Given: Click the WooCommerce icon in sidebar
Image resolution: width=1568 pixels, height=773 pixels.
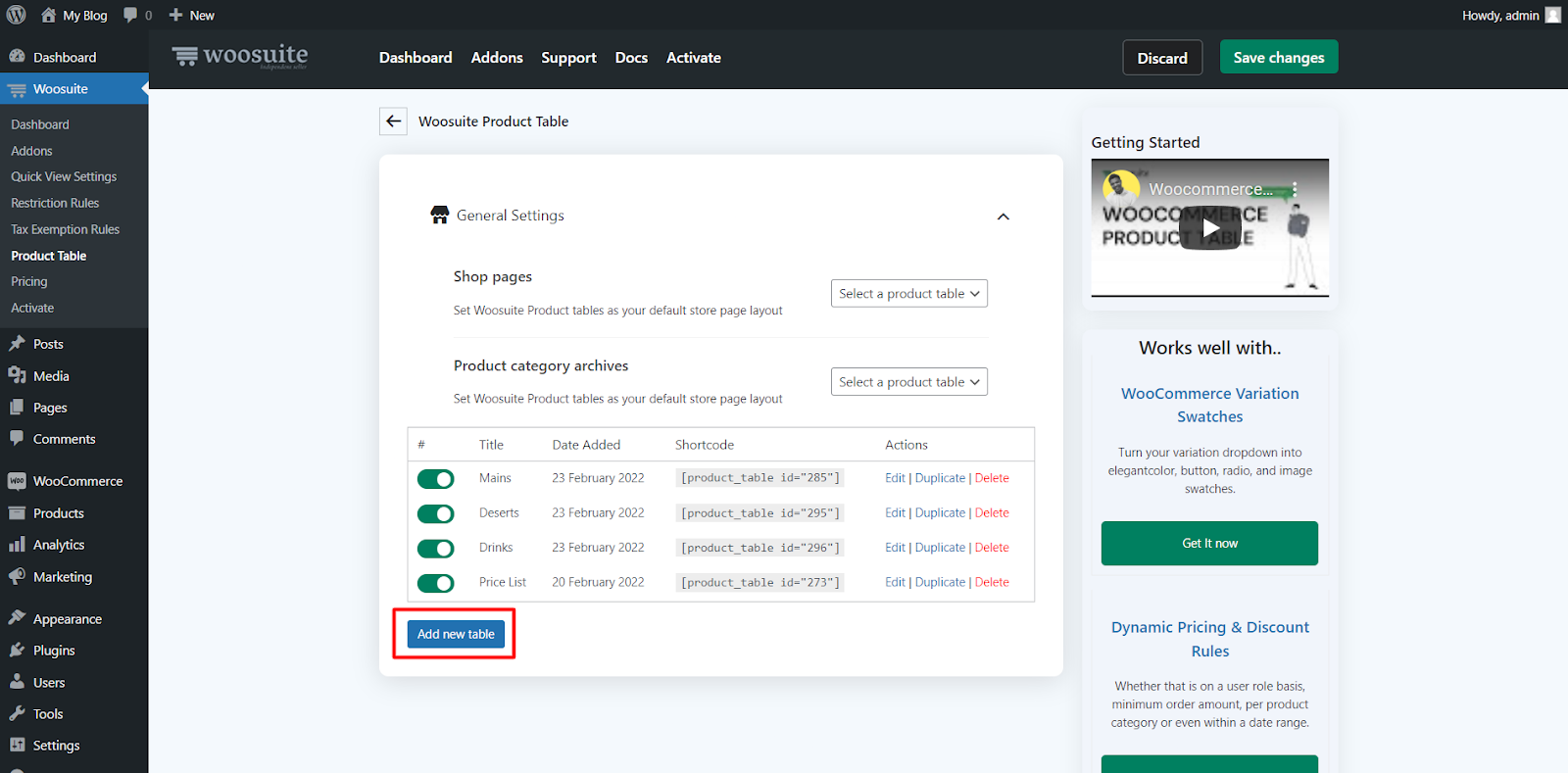Looking at the screenshot, I should [x=17, y=481].
